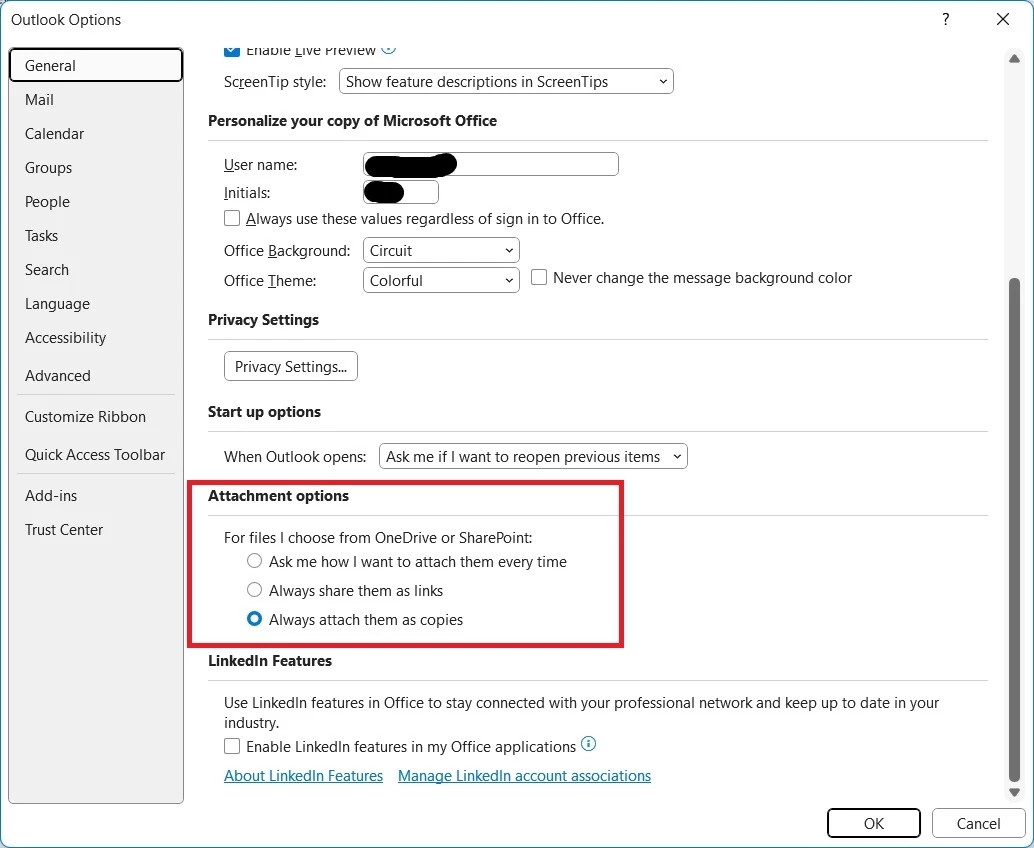The width and height of the screenshot is (1034, 848).
Task: Toggle Enable Live Preview checkbox
Action: click(231, 50)
